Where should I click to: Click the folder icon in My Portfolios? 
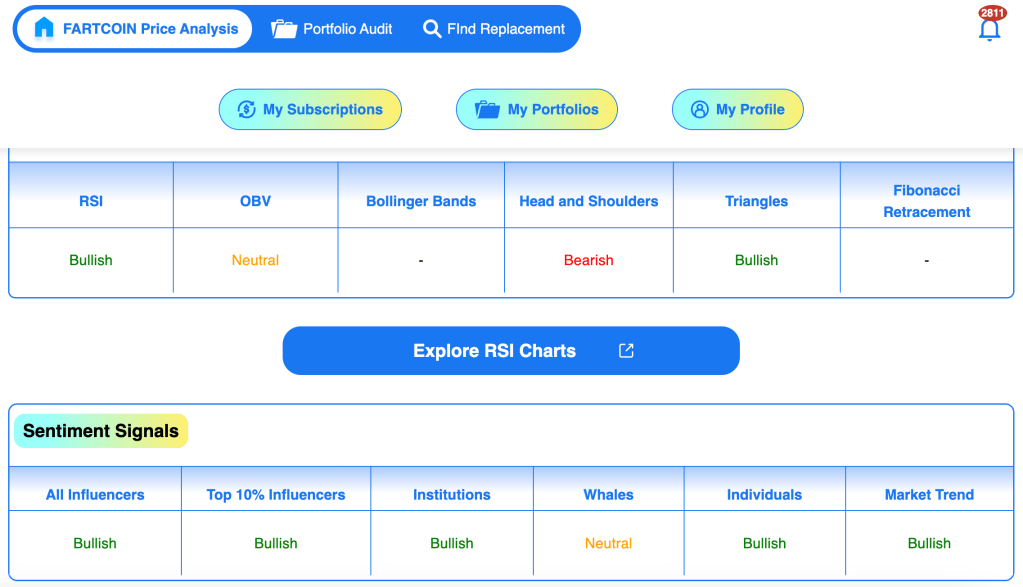[487, 109]
